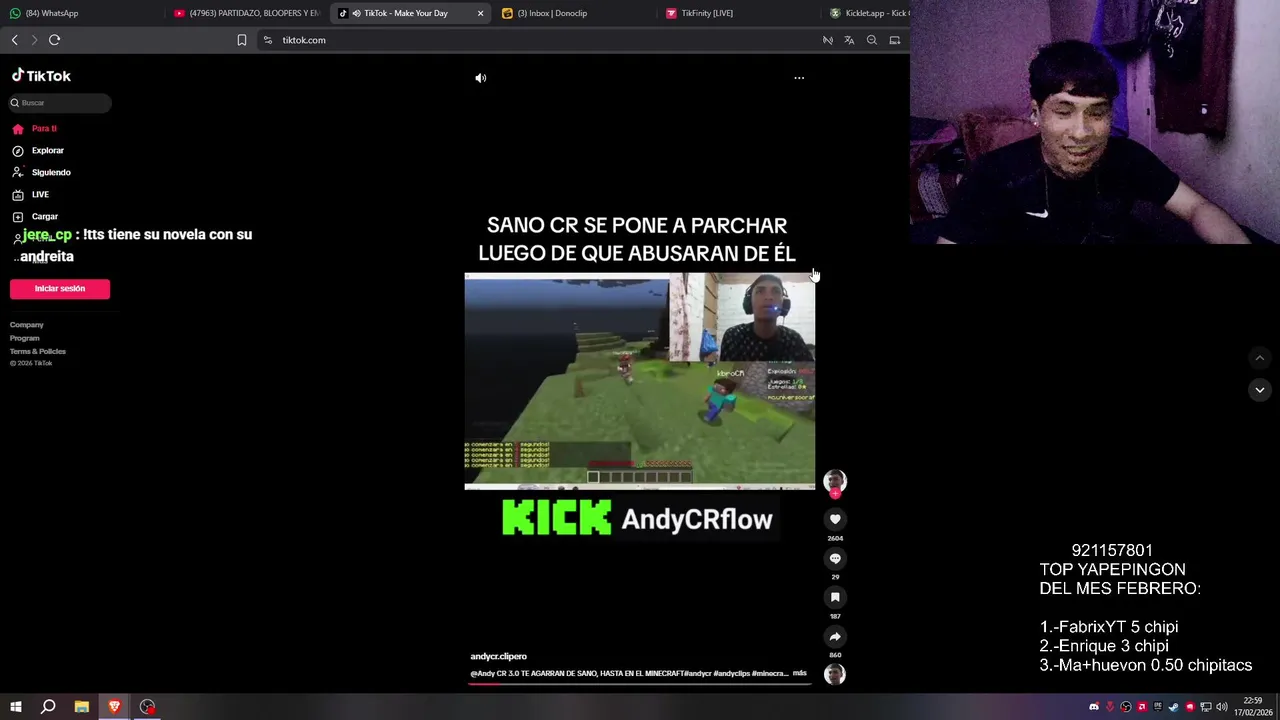
Task: Go to the previous video (up arrow)
Action: [x=1260, y=358]
